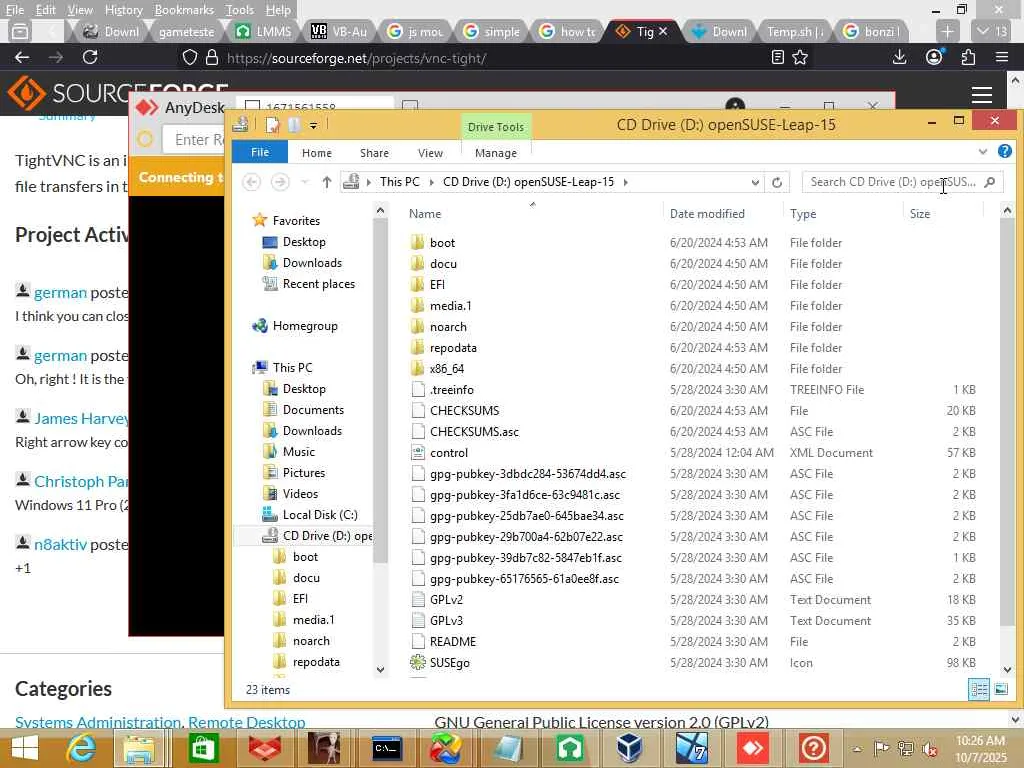Screen dimensions: 1024x768
Task: Select the GPLv3 text document
Action: (x=446, y=620)
